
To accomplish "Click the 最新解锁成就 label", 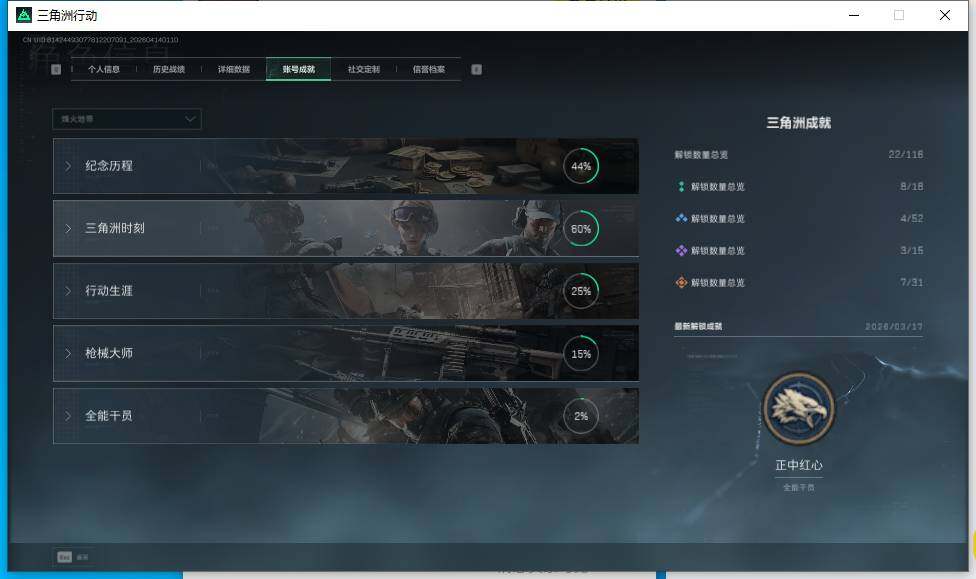I will [x=698, y=326].
